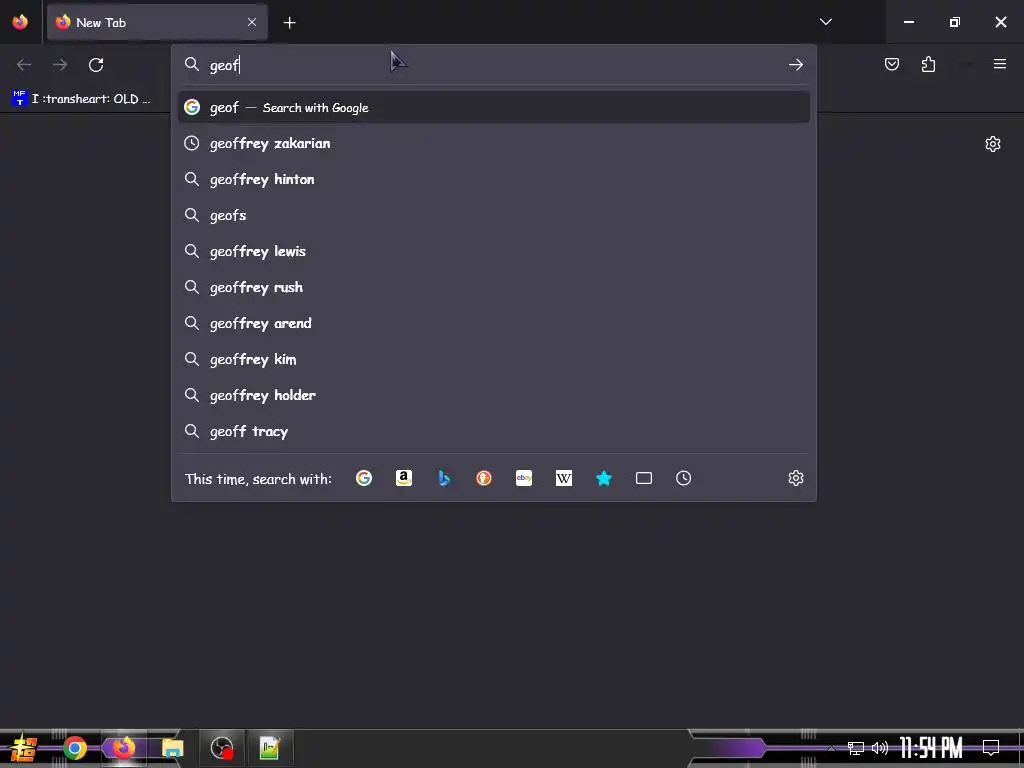Viewport: 1024px width, 768px height.
Task: Select geoffrey zakarian suggestion
Action: click(494, 143)
